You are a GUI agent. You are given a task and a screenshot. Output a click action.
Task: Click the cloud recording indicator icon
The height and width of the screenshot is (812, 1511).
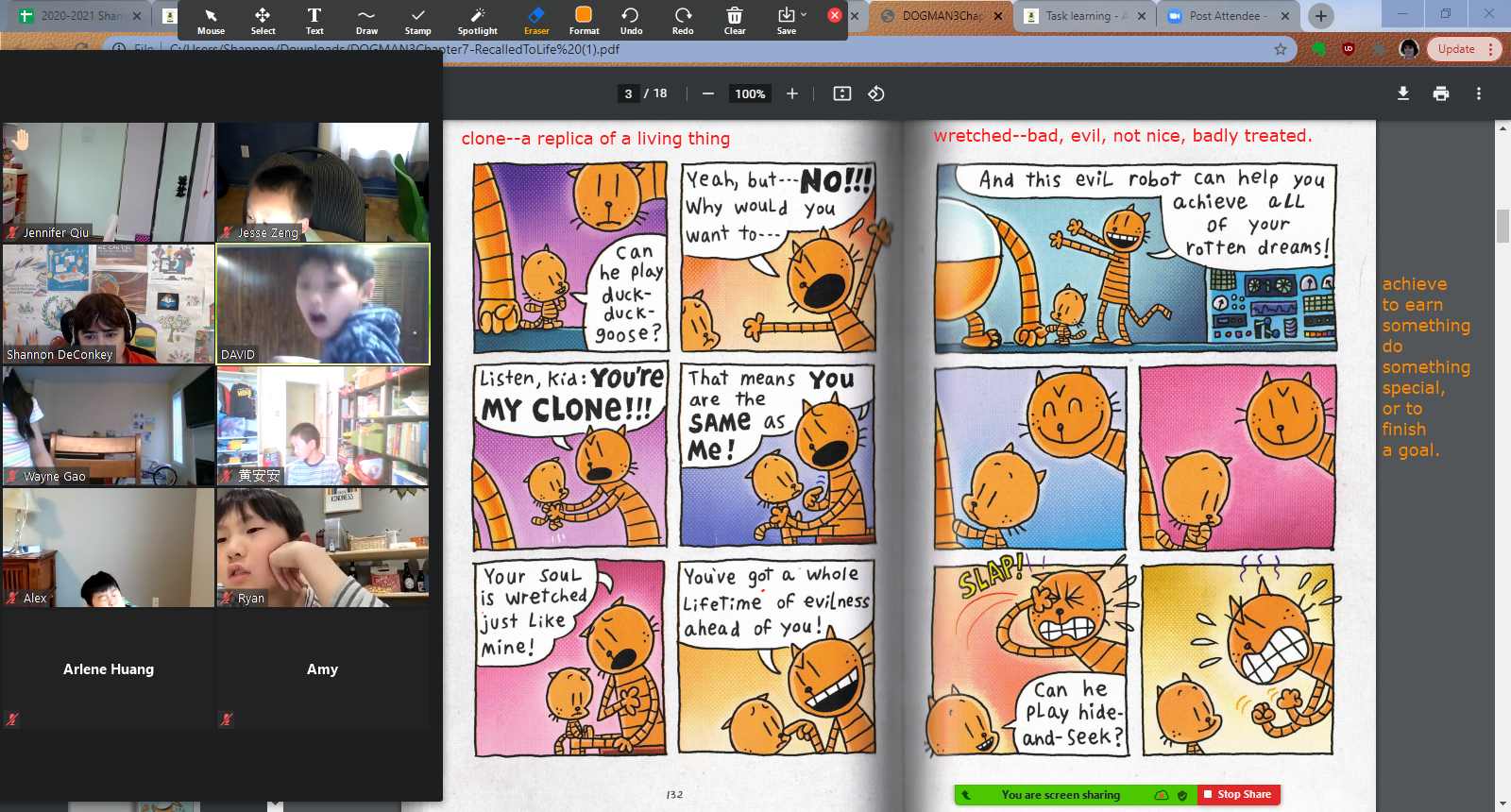point(1162,795)
